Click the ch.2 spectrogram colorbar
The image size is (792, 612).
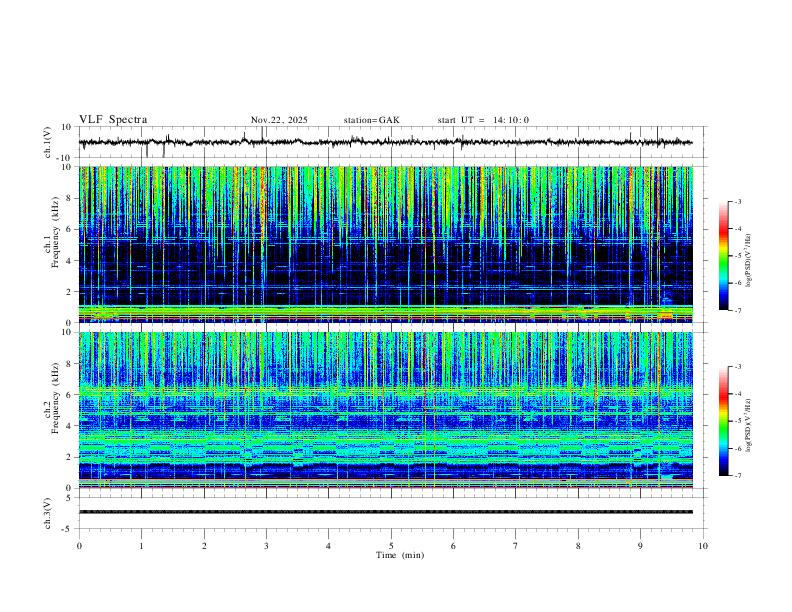(x=723, y=421)
